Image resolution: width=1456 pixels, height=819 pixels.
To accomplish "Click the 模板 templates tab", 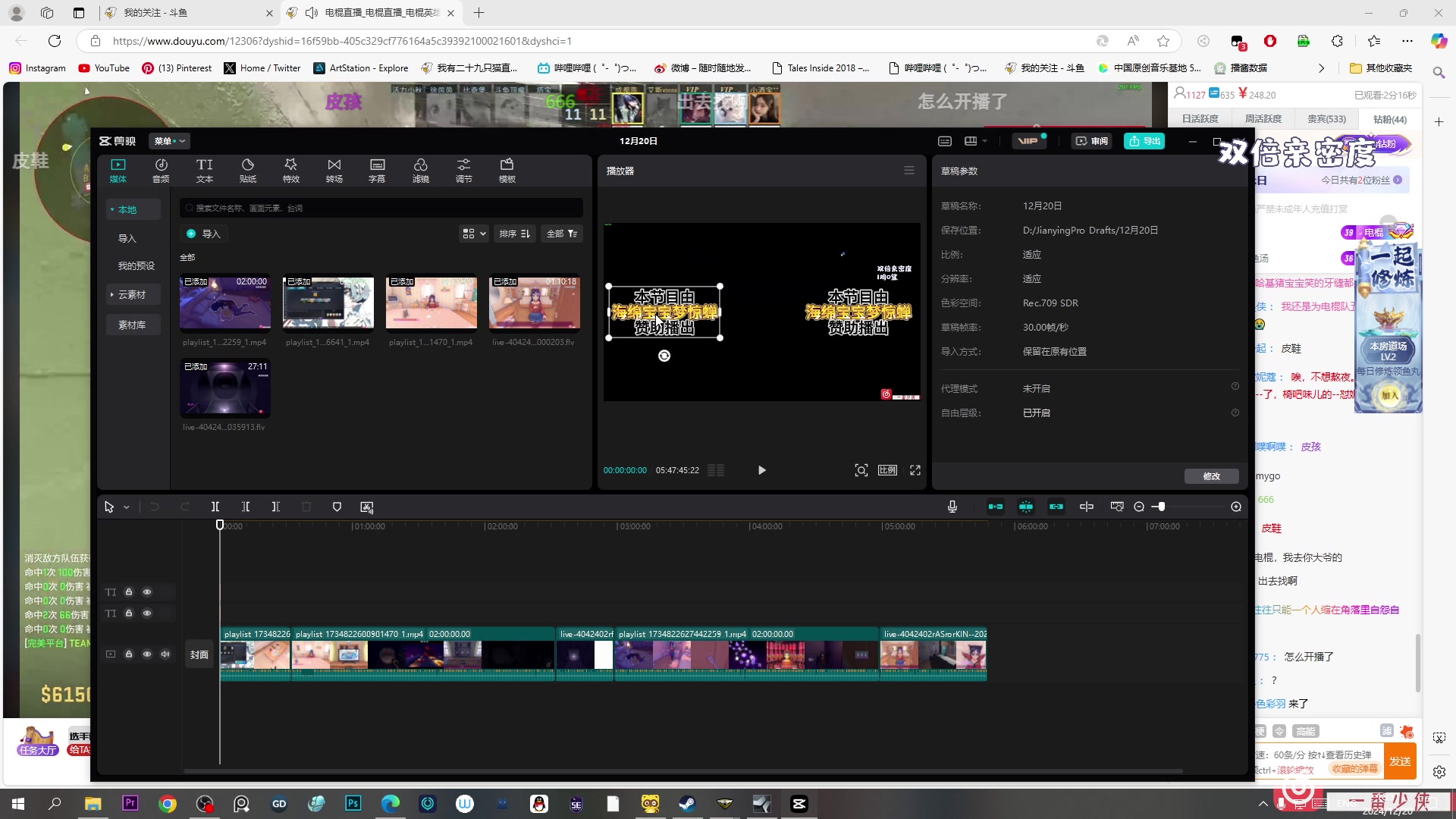I will coord(506,169).
